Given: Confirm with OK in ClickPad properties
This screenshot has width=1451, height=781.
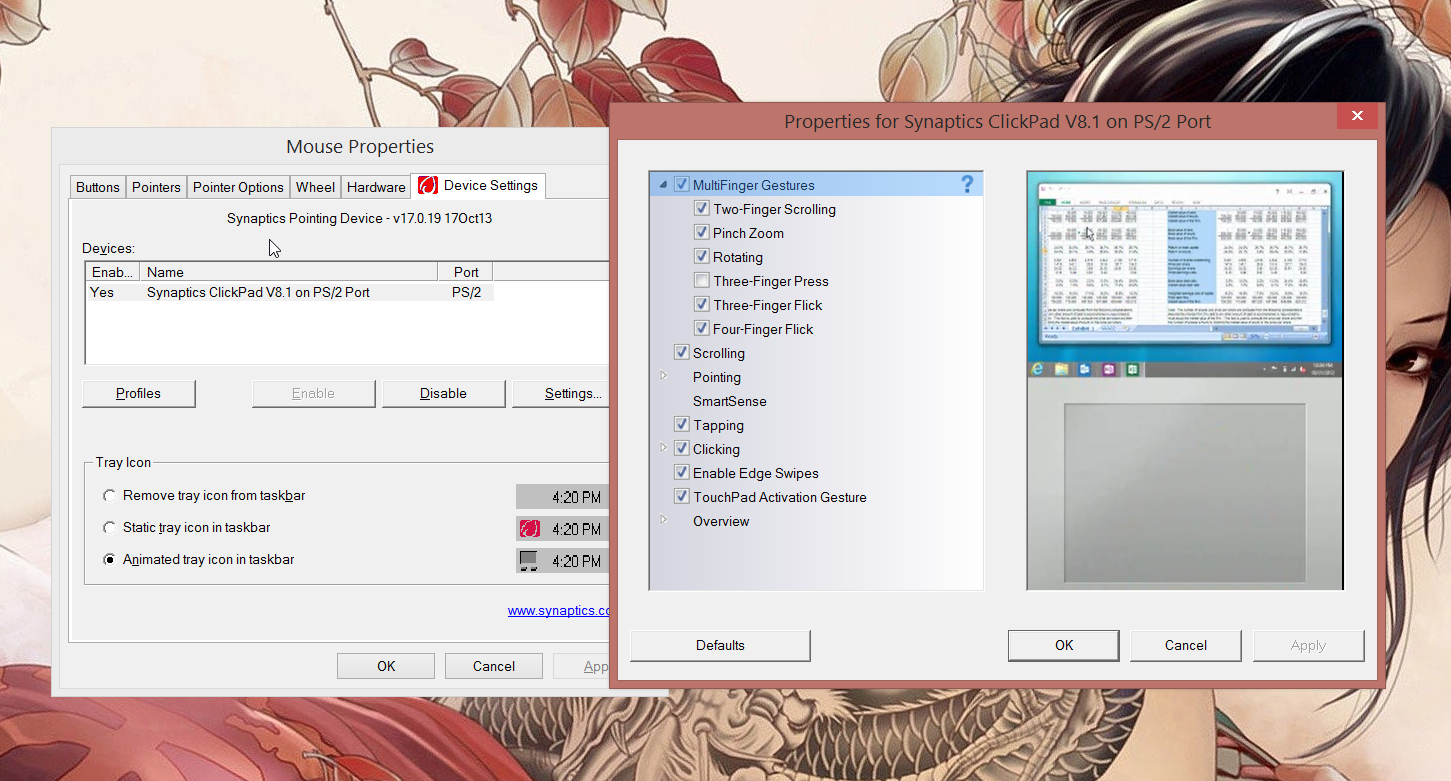Looking at the screenshot, I should (x=1064, y=645).
